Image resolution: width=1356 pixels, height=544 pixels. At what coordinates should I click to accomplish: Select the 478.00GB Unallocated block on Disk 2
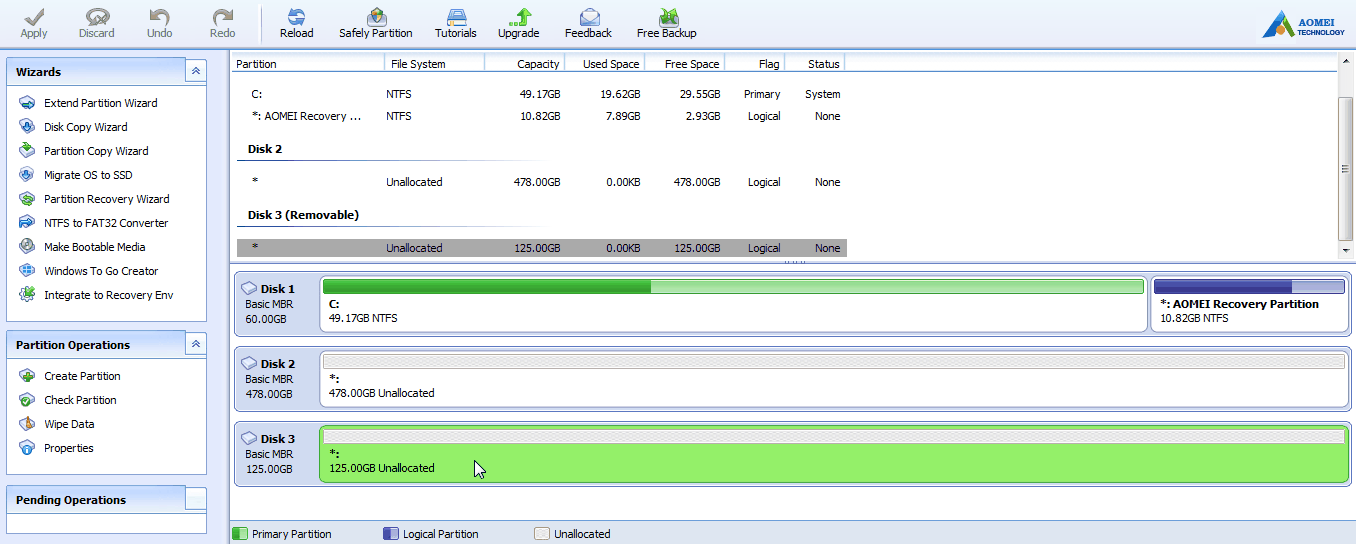click(x=834, y=378)
